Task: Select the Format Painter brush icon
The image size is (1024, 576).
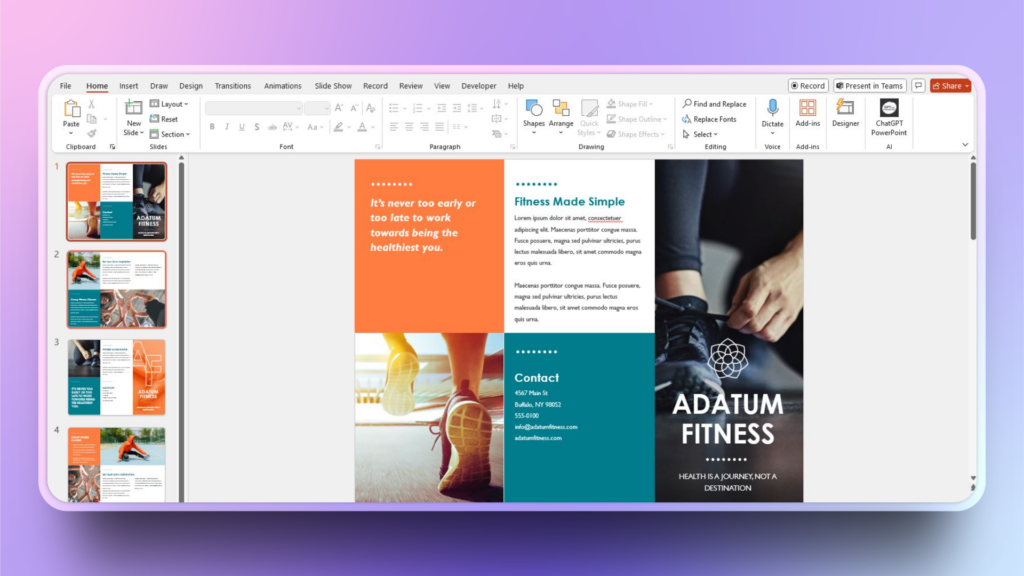Action: (91, 133)
